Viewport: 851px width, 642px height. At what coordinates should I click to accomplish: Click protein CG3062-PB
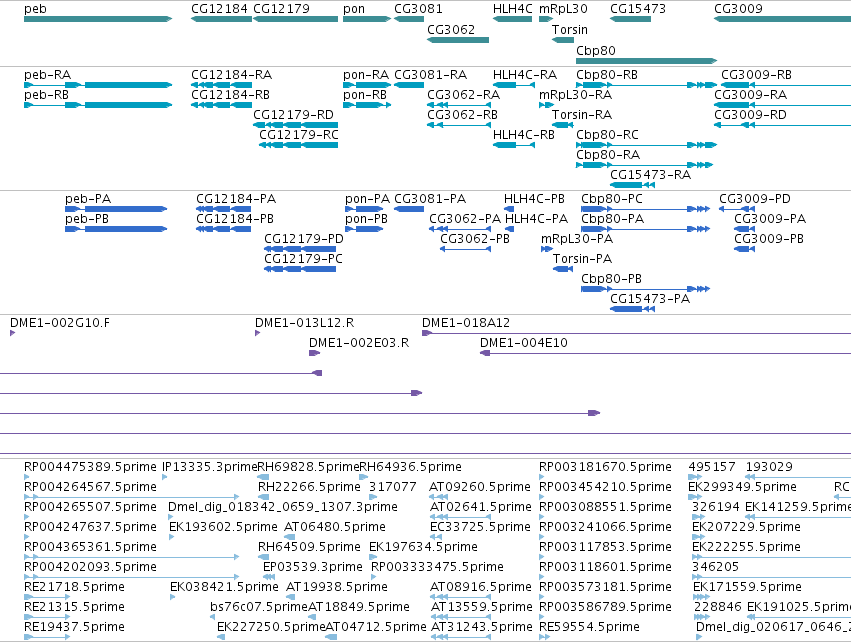point(475,239)
